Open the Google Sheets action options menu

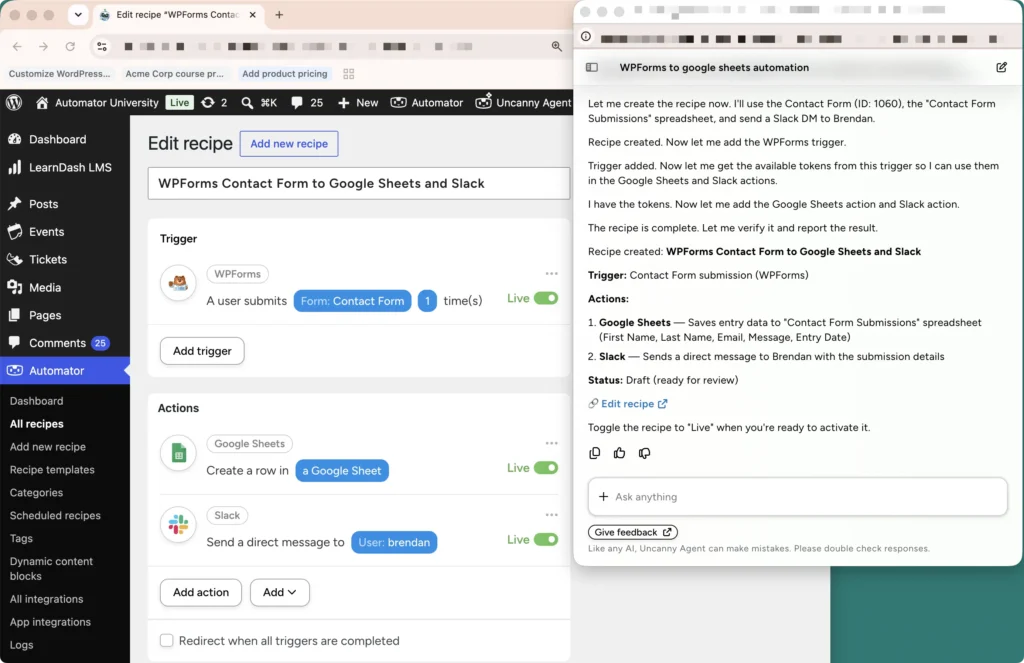pos(552,444)
